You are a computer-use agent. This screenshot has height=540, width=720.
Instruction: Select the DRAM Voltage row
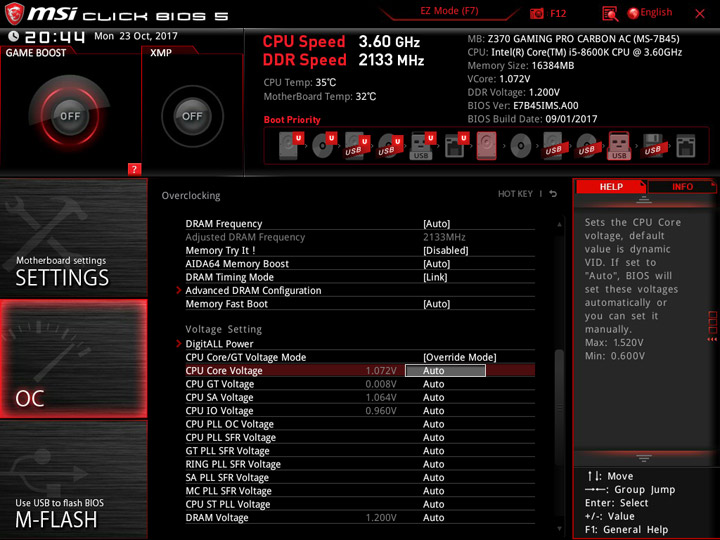pyautogui.click(x=360, y=517)
